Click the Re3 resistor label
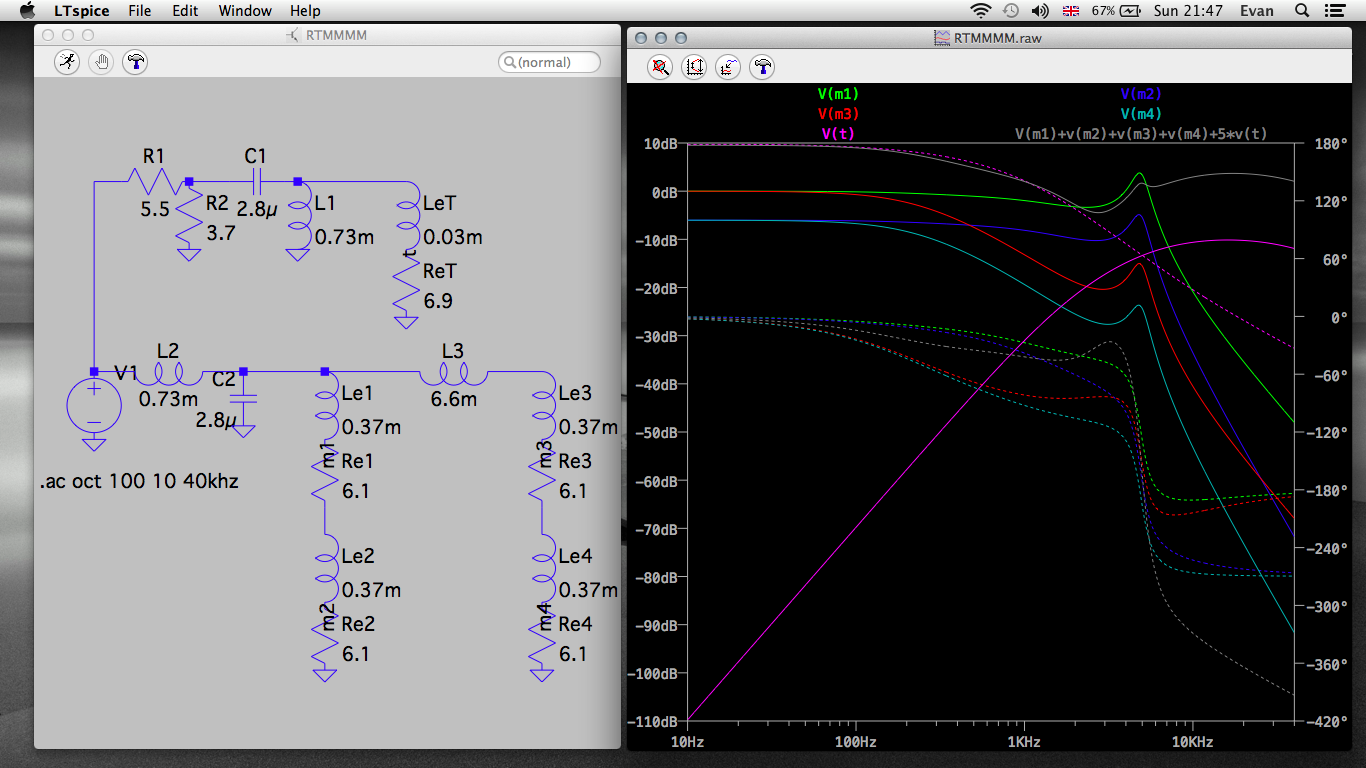Viewport: 1366px width, 768px height. click(575, 461)
